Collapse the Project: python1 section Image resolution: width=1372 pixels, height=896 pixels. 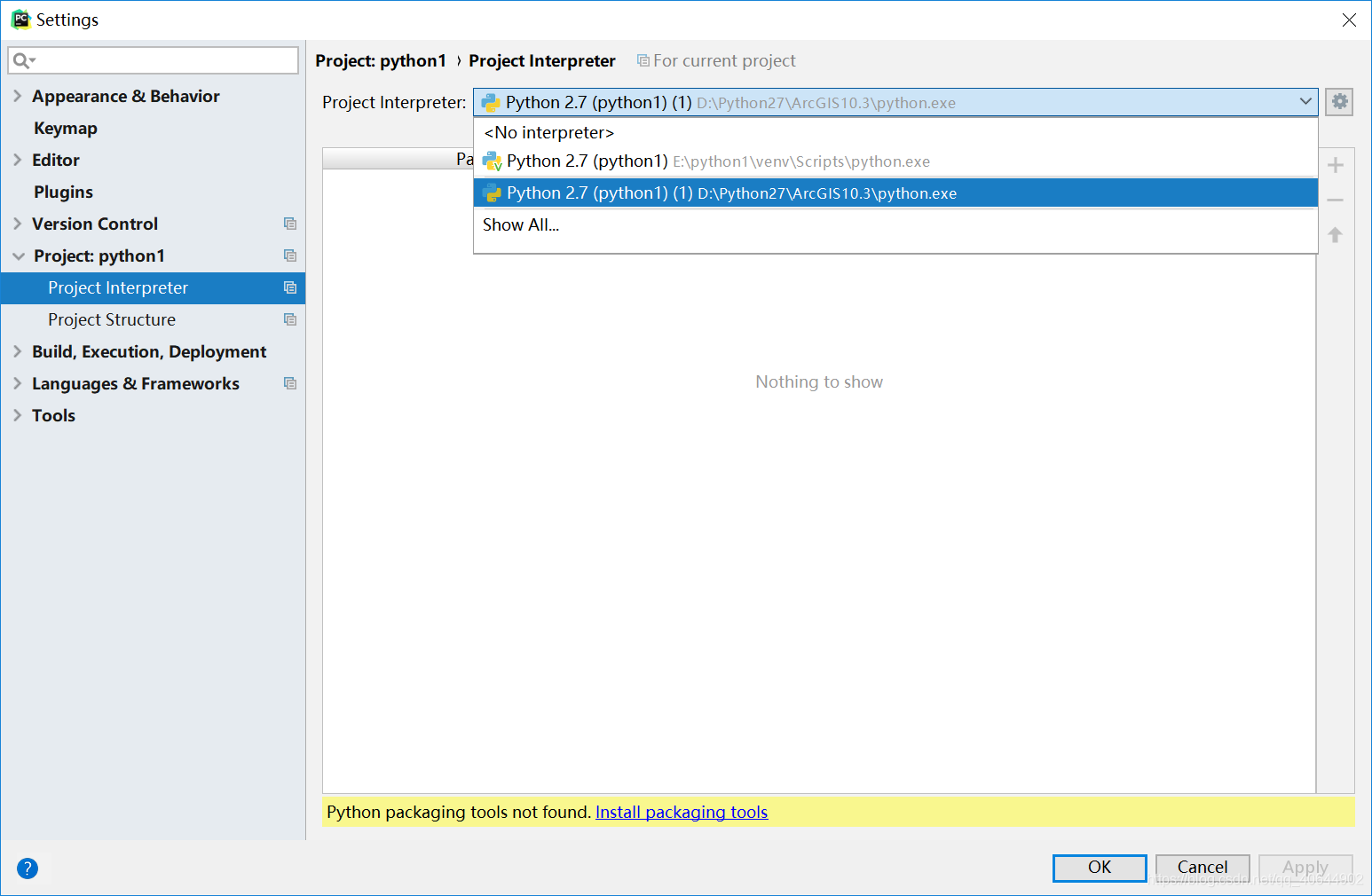[x=19, y=255]
